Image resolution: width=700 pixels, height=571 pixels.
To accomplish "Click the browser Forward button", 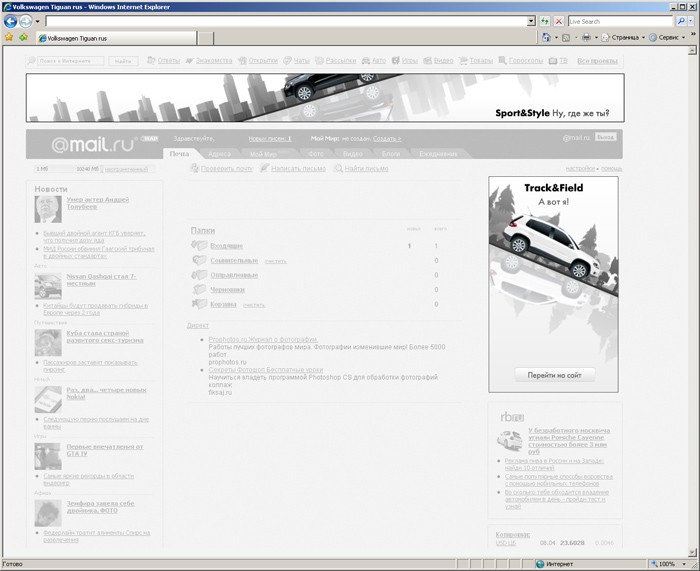I will [25, 21].
